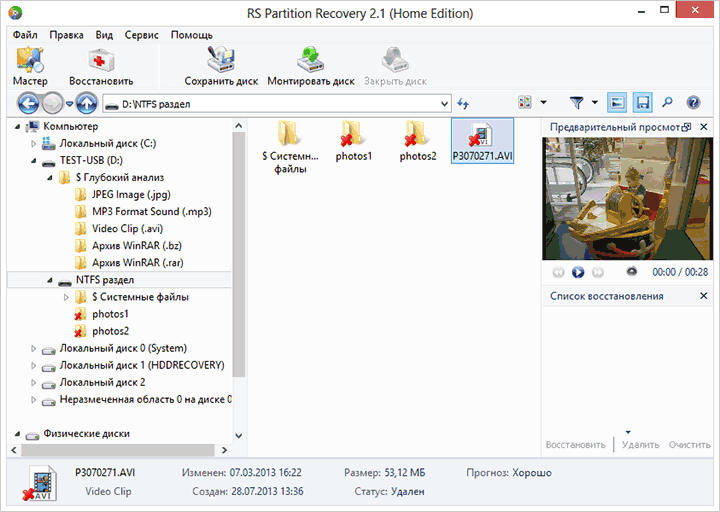Expand the address path dropdown
This screenshot has height=512, width=720.
click(x=444, y=103)
